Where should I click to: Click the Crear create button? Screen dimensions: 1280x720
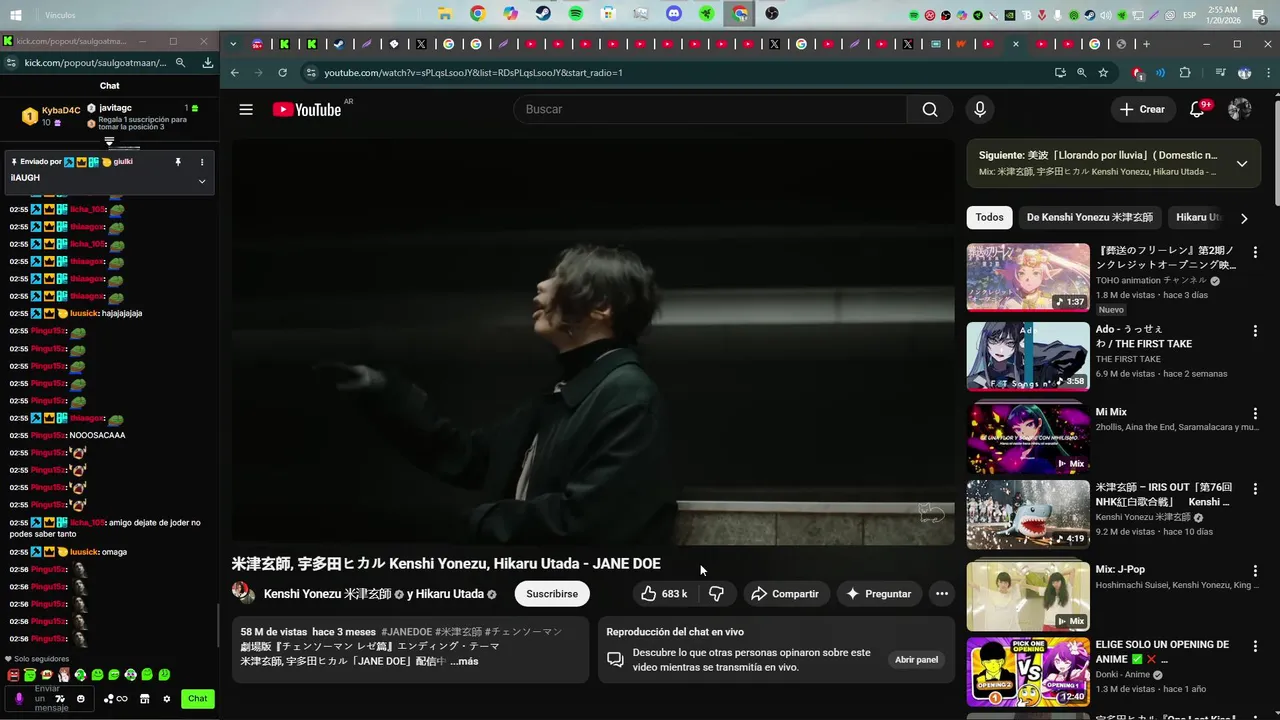[x=1142, y=109]
